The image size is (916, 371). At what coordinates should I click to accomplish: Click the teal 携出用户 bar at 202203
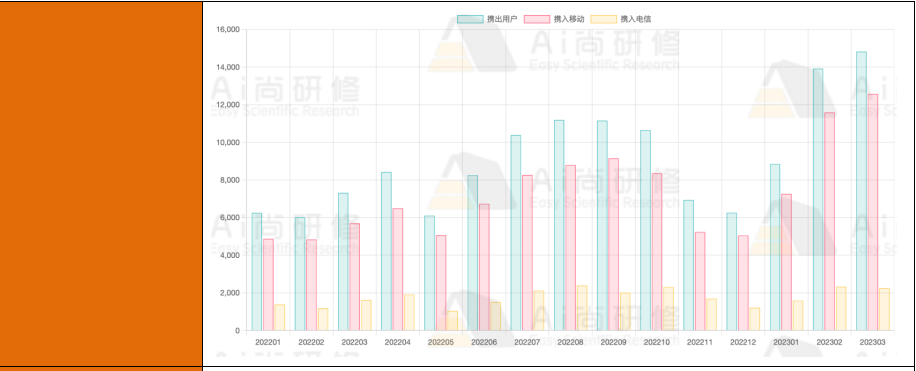click(343, 262)
